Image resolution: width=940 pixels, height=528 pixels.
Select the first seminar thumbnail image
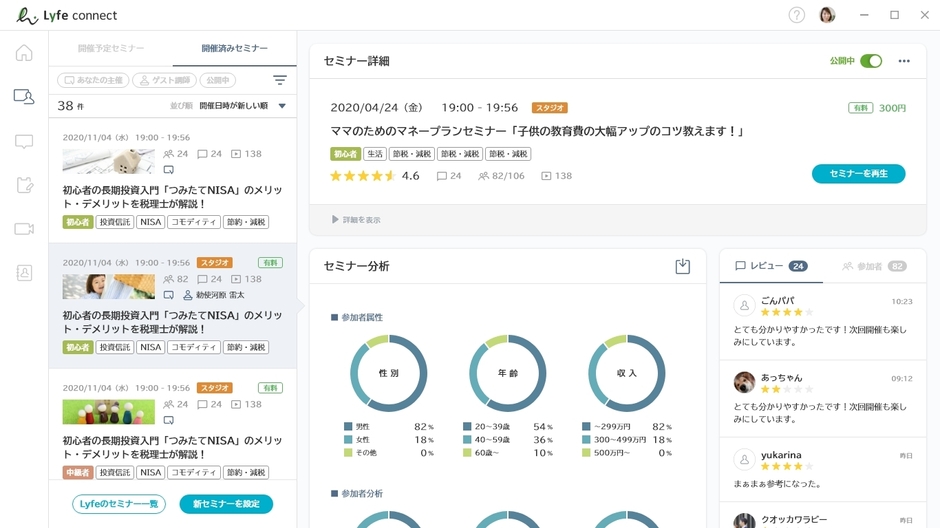pyautogui.click(x=108, y=161)
